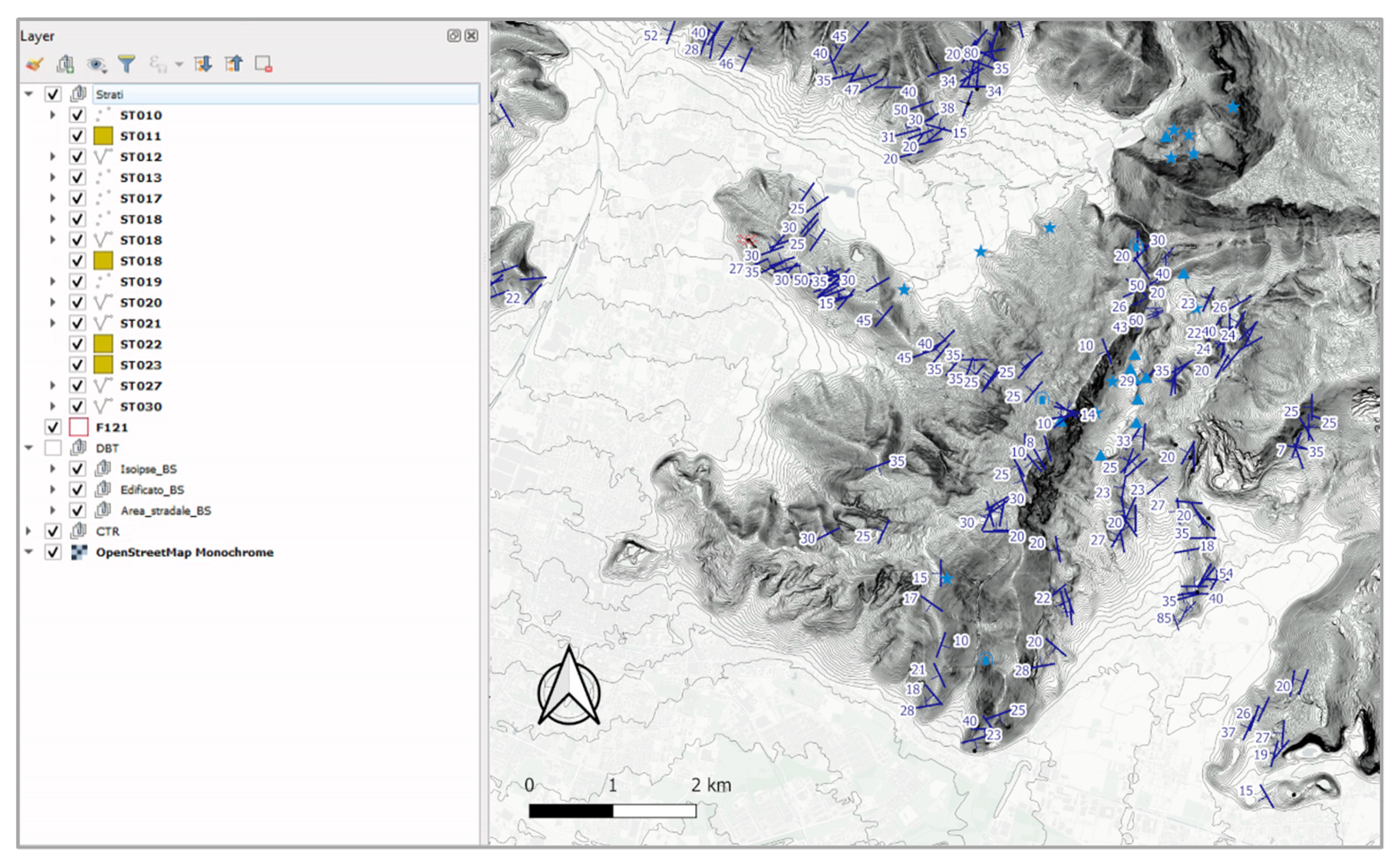The image size is (1400, 865).
Task: Collapse the Strati group
Action: [x=28, y=94]
